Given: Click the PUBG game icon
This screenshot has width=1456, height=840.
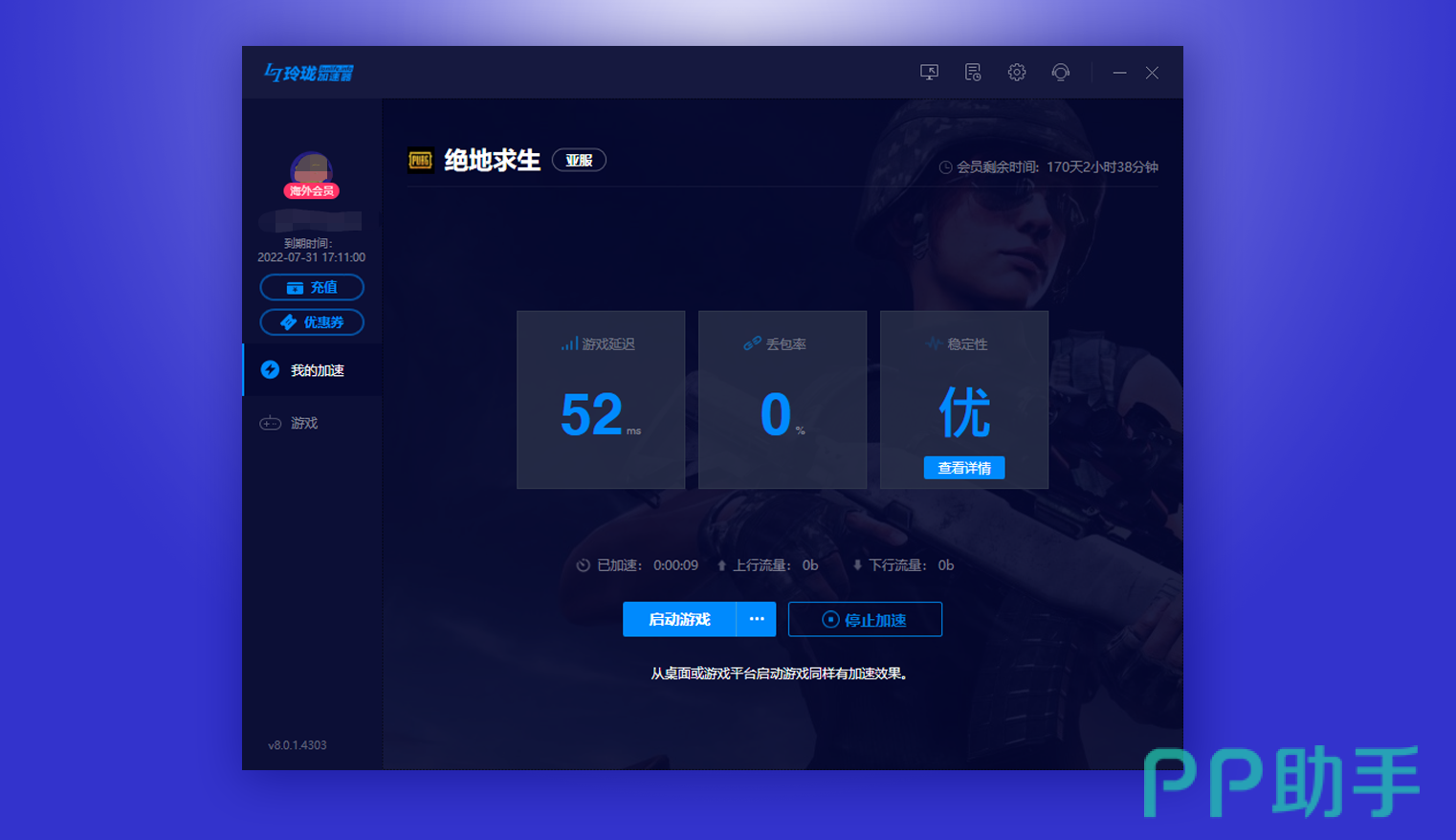Looking at the screenshot, I should (x=420, y=161).
